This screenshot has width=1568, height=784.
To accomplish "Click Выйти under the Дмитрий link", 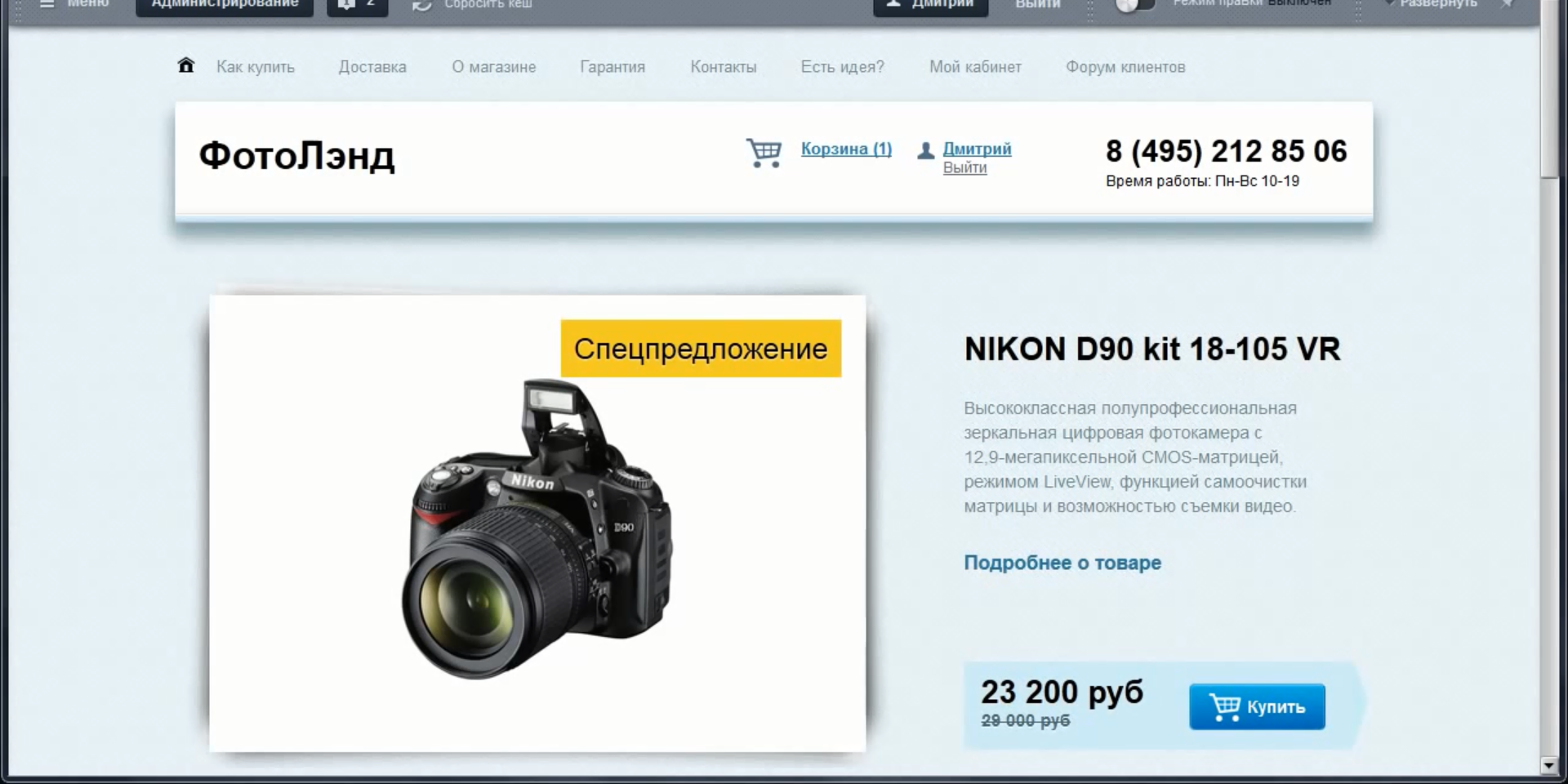I will pos(964,167).
